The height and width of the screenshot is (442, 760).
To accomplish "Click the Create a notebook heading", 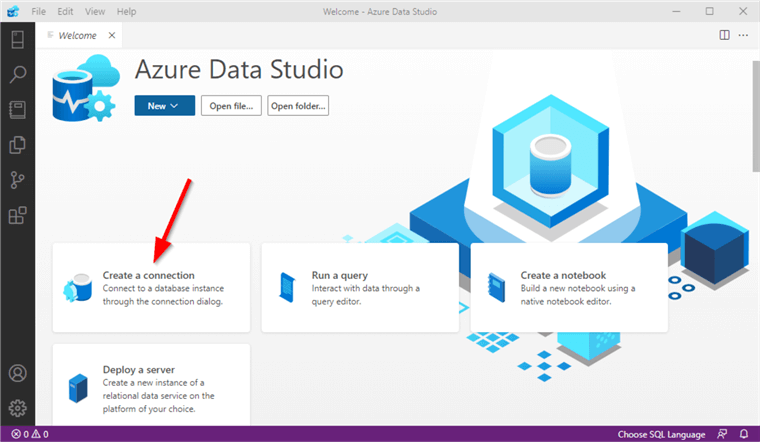I will pyautogui.click(x=563, y=275).
